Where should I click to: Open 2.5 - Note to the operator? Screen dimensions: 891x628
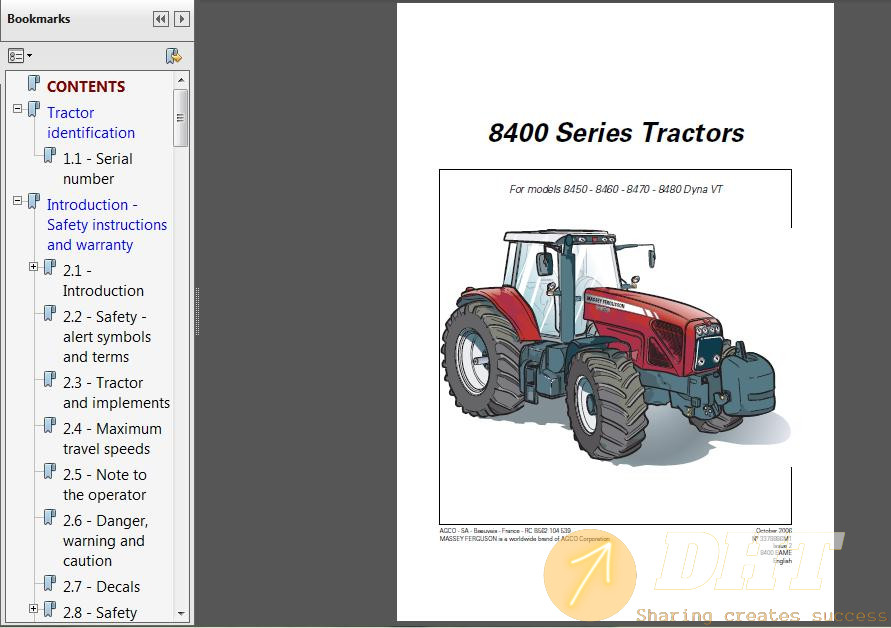105,485
